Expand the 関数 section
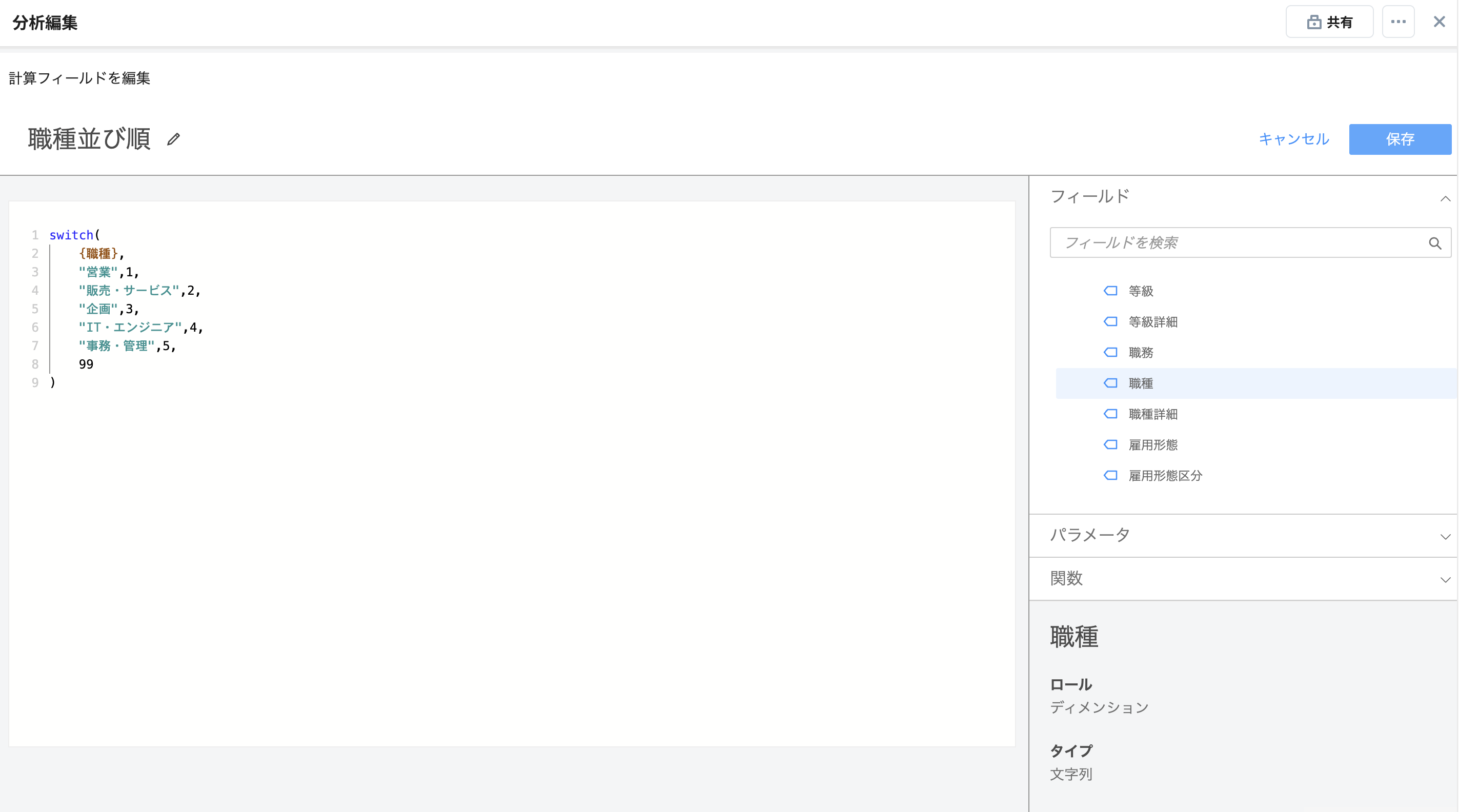Image resolution: width=1459 pixels, height=812 pixels. tap(1445, 579)
